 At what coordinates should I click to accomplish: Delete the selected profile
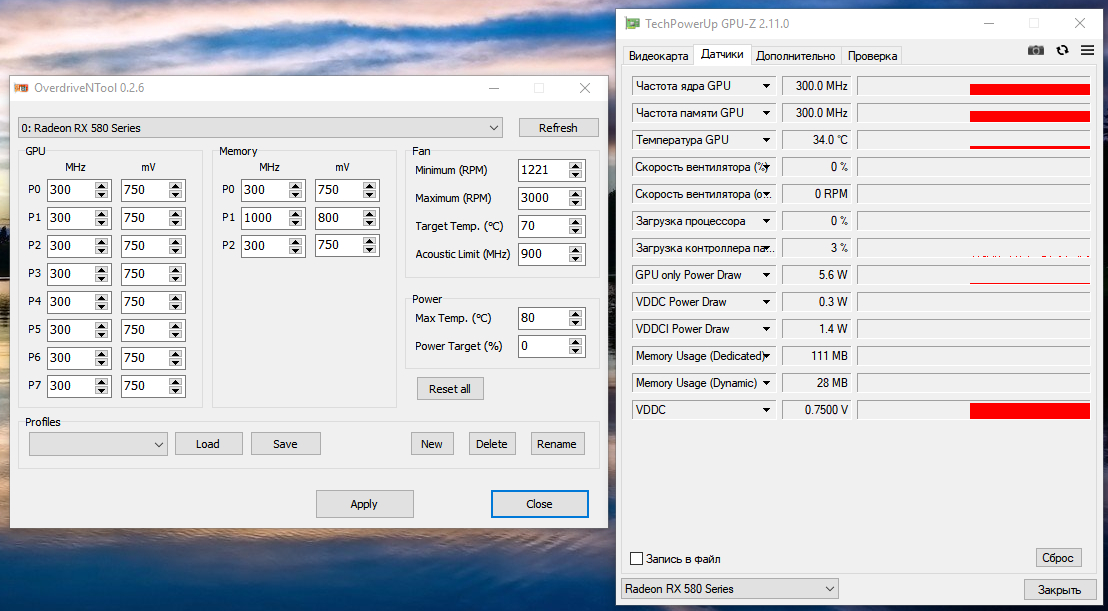[492, 444]
